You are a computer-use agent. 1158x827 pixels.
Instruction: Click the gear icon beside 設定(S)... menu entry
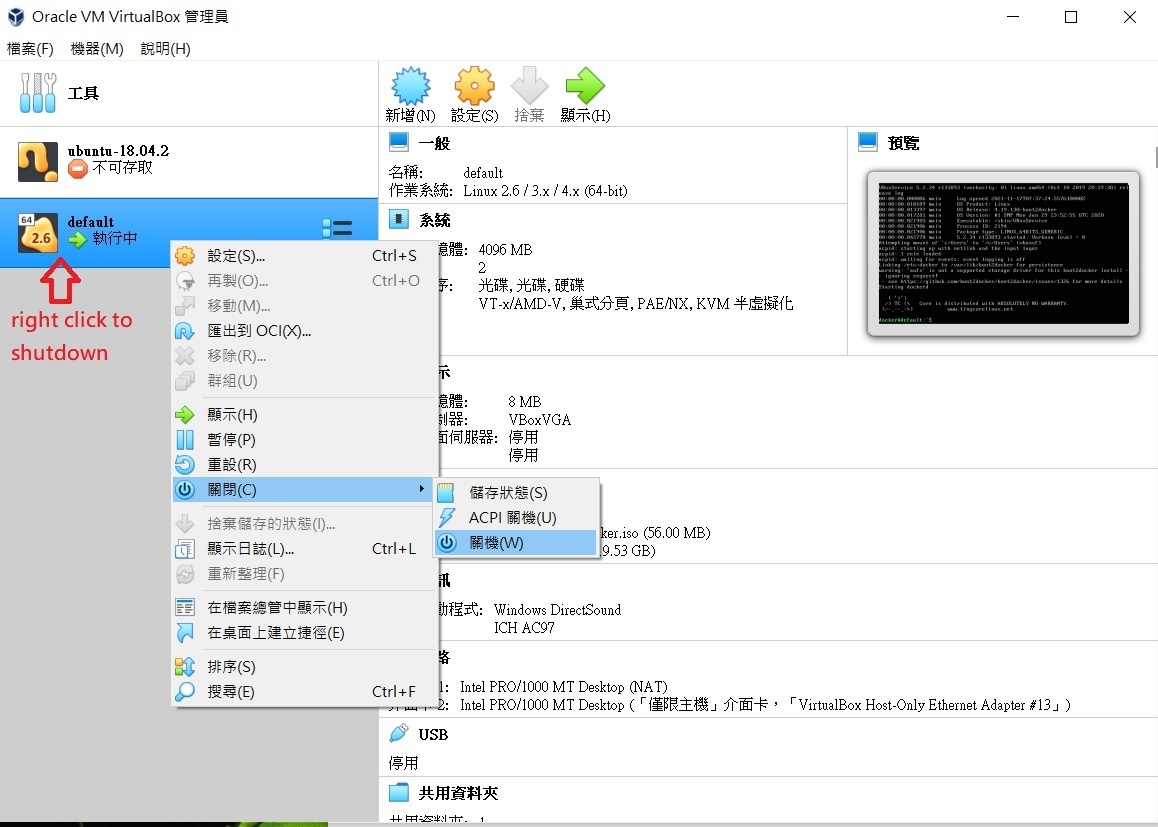[185, 255]
